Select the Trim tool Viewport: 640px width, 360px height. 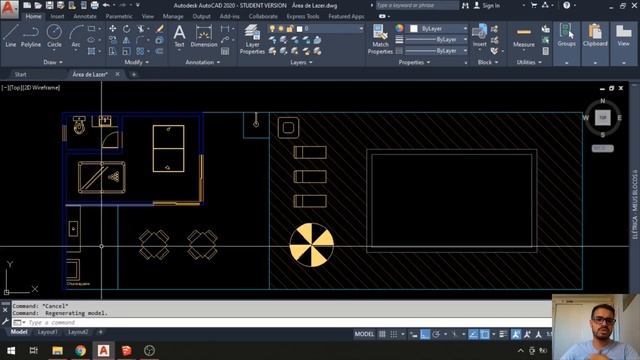tap(141, 29)
